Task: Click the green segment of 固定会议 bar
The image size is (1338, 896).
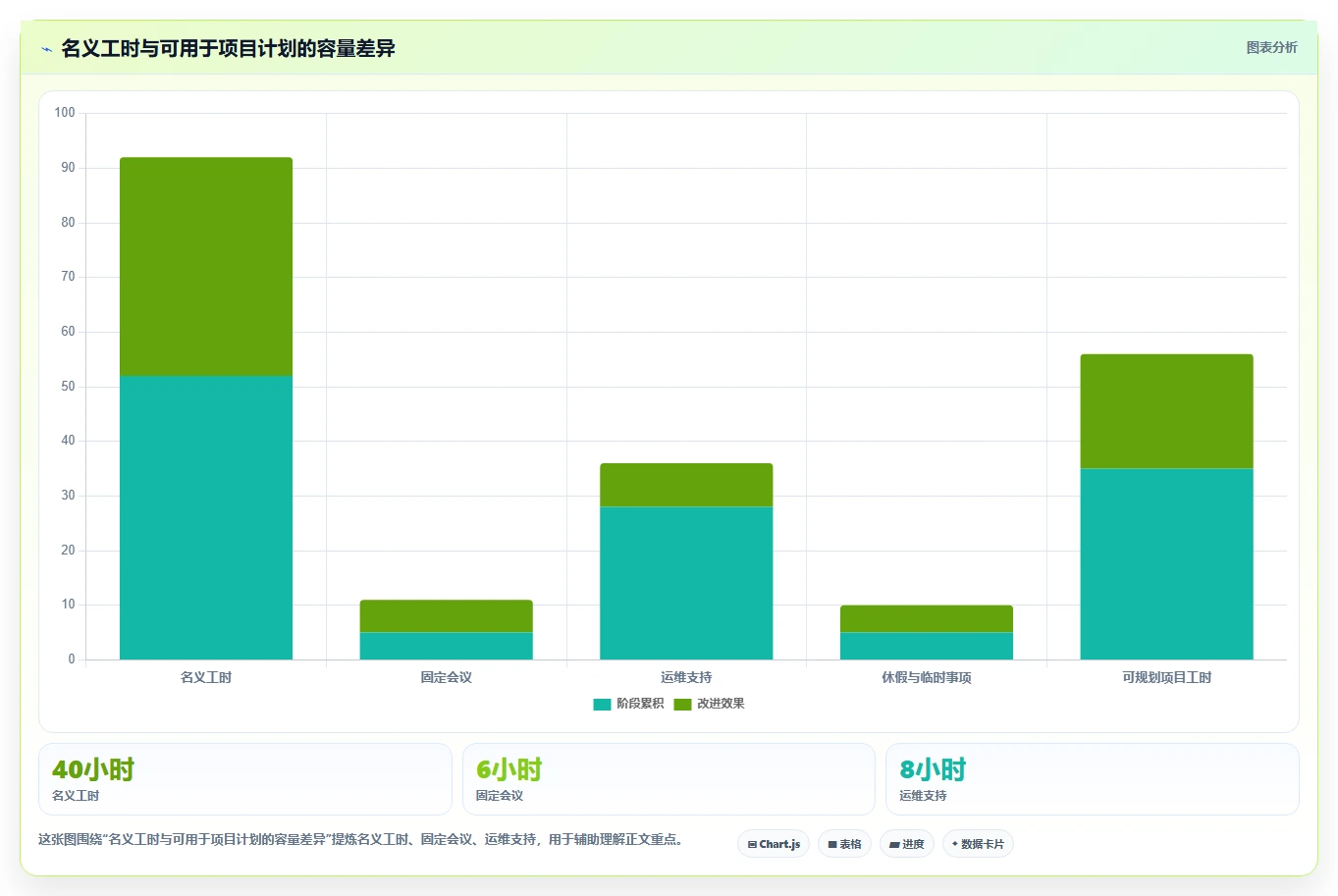Action: point(447,616)
